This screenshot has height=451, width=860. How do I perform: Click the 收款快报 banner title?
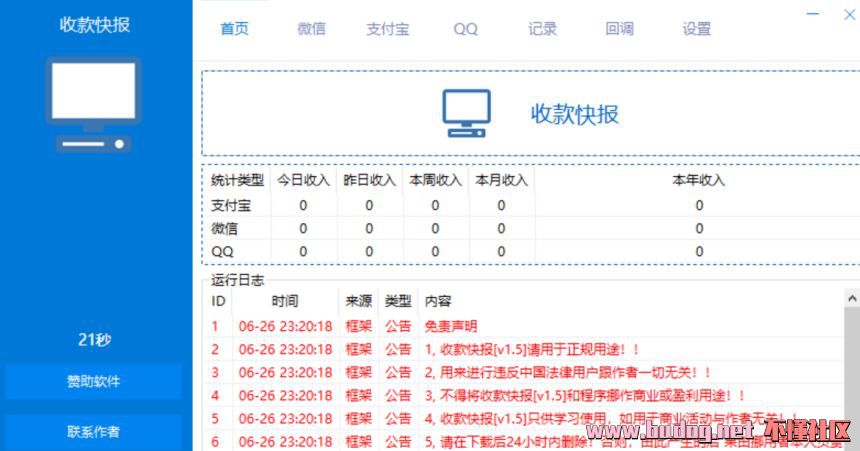coord(575,114)
